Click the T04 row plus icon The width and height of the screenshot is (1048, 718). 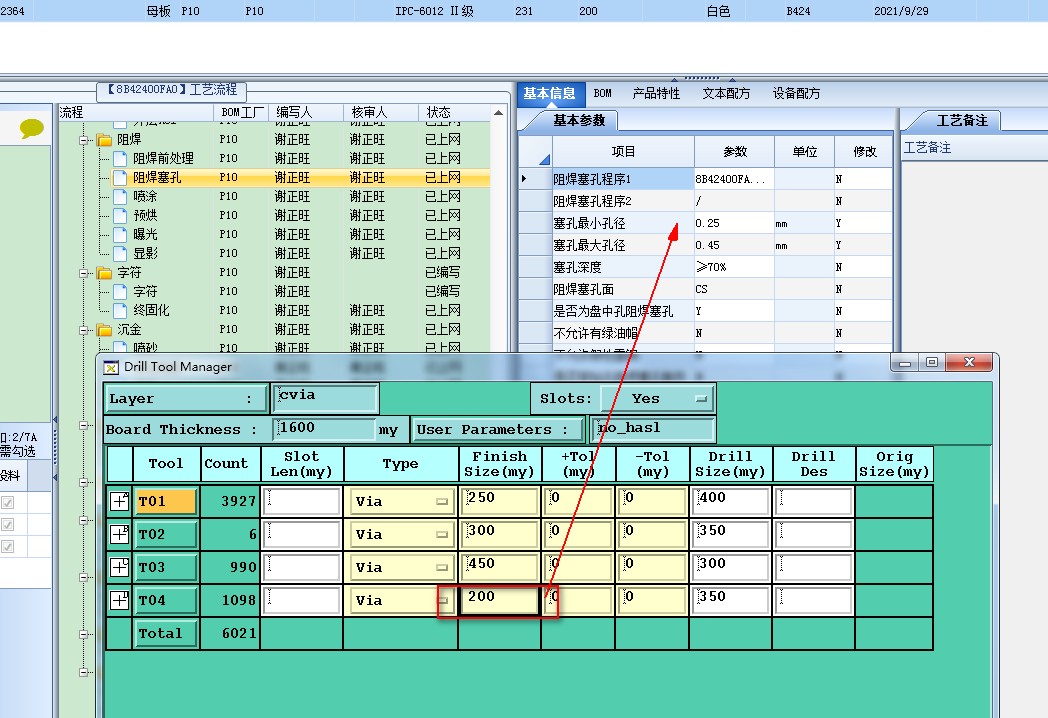coord(119,600)
